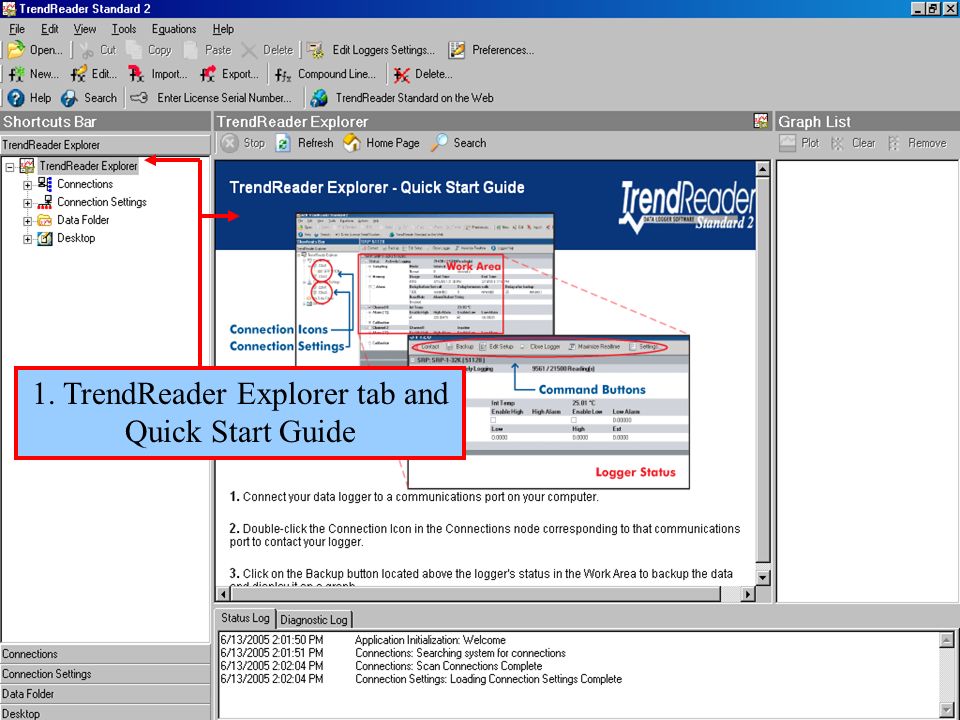Expand the Data Folder tree node

tap(28, 221)
